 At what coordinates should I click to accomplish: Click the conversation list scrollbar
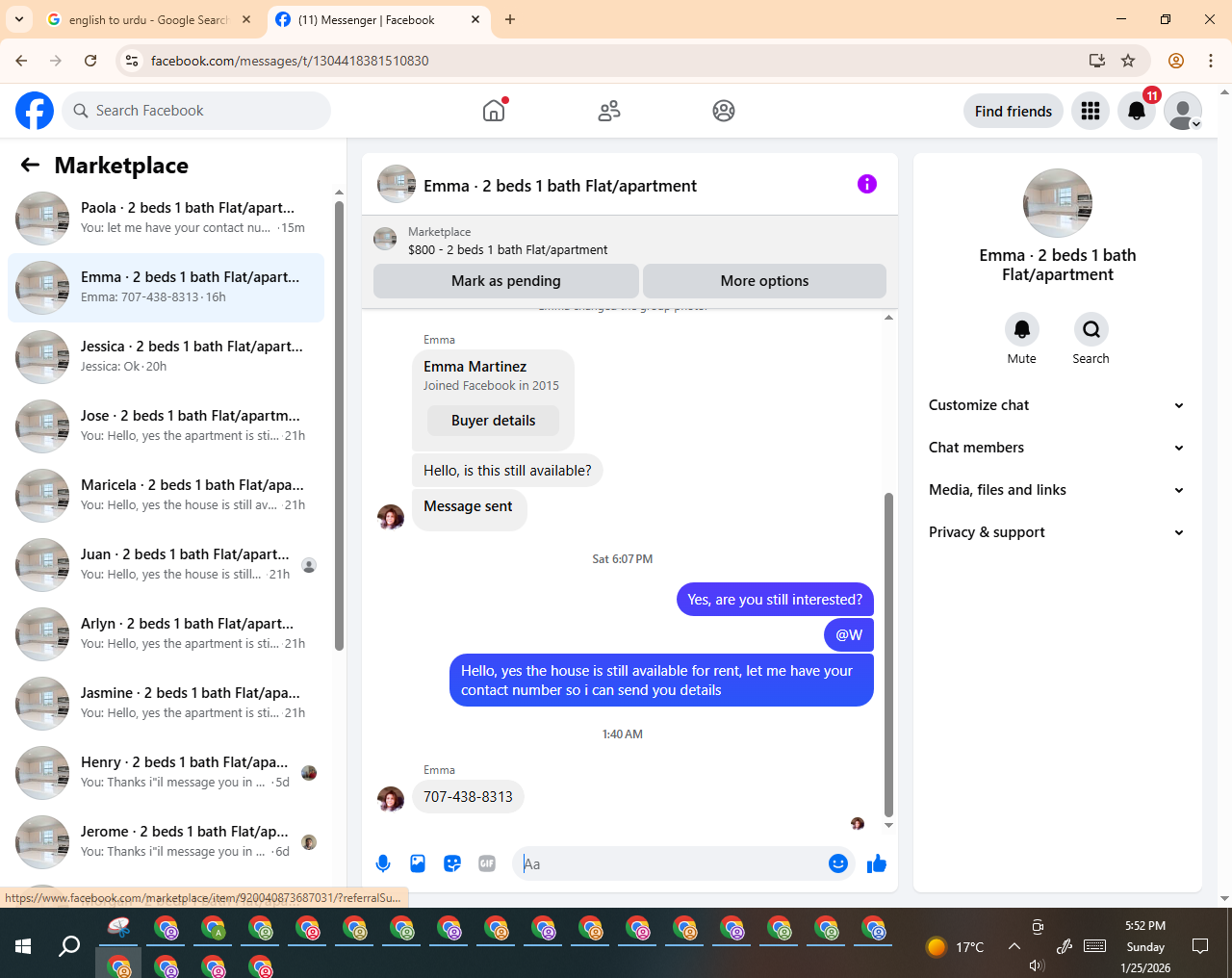(x=339, y=425)
